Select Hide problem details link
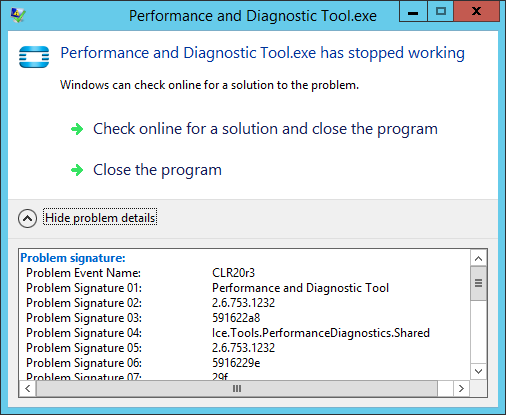 click(x=100, y=218)
